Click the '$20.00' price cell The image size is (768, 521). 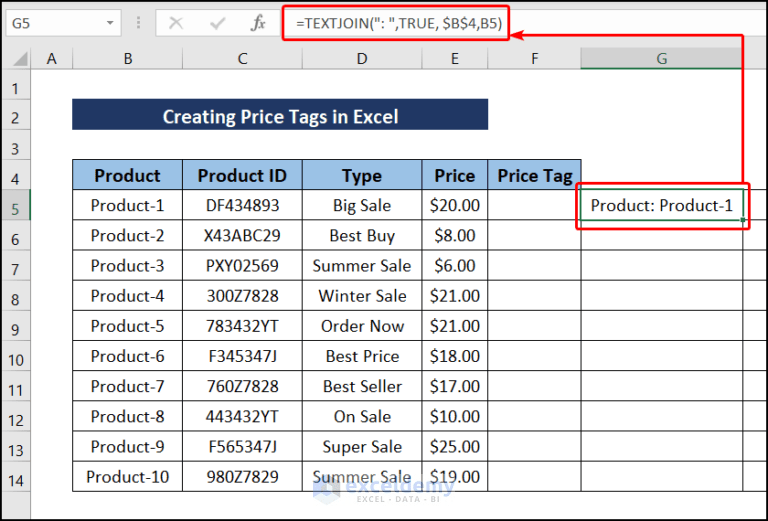(455, 205)
